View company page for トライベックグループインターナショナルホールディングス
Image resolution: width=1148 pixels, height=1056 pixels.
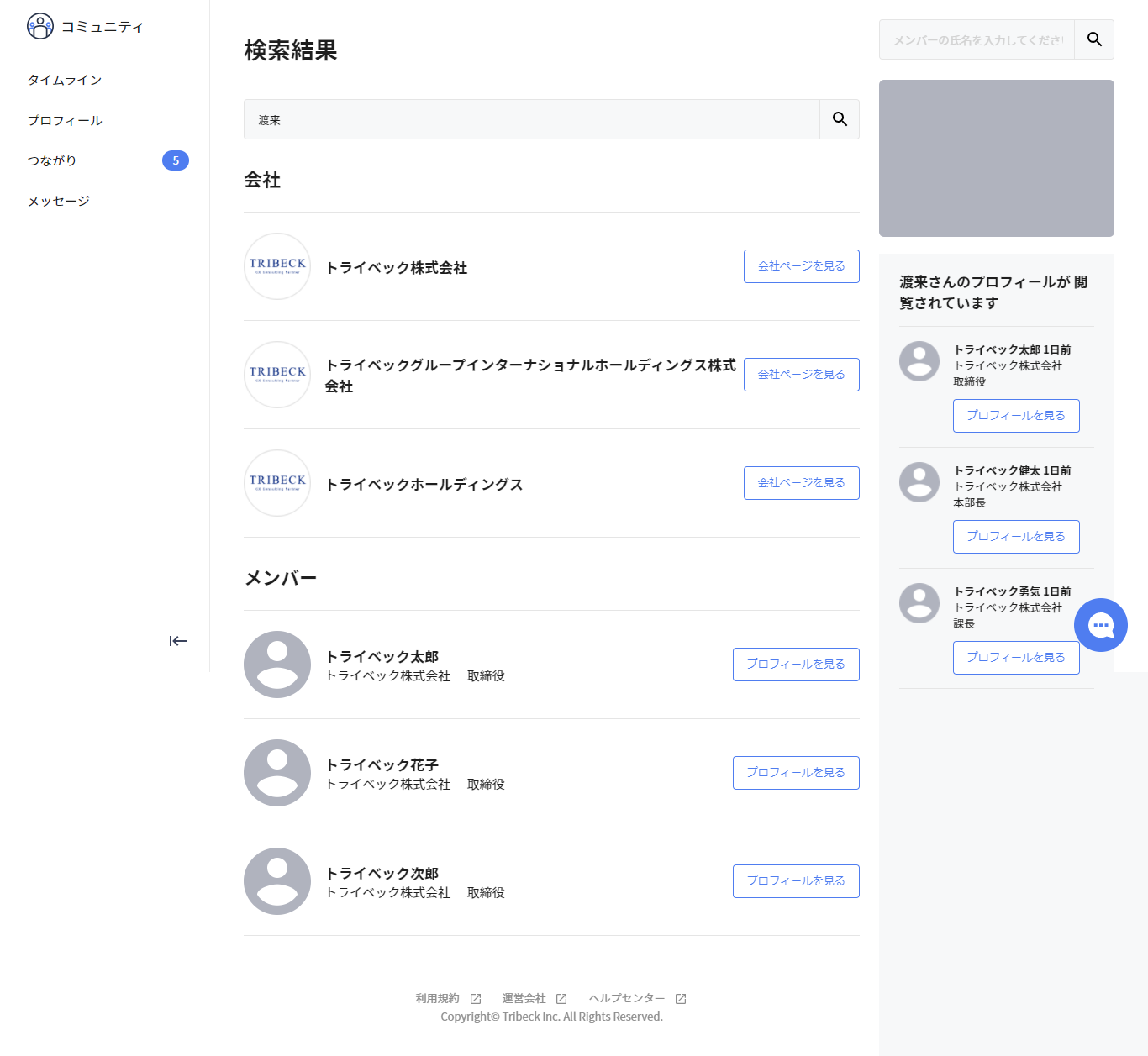801,375
